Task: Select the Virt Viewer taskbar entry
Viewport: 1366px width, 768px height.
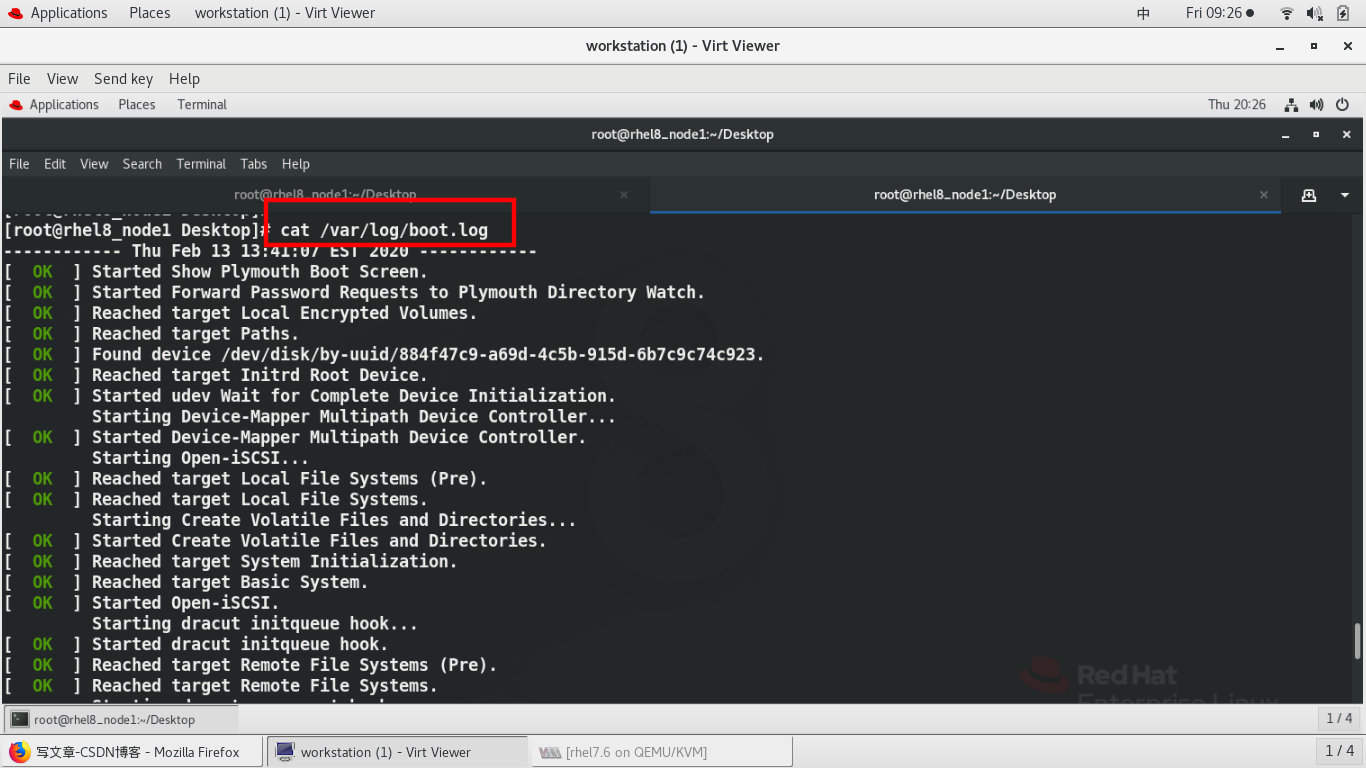Action: point(397,752)
